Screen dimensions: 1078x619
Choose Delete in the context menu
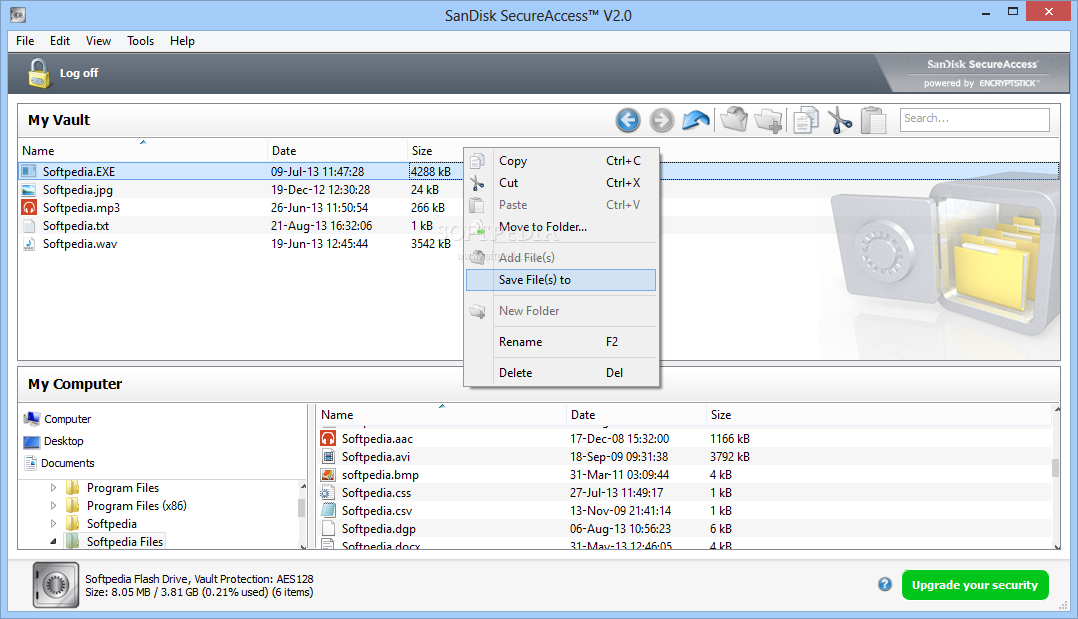pyautogui.click(x=561, y=373)
